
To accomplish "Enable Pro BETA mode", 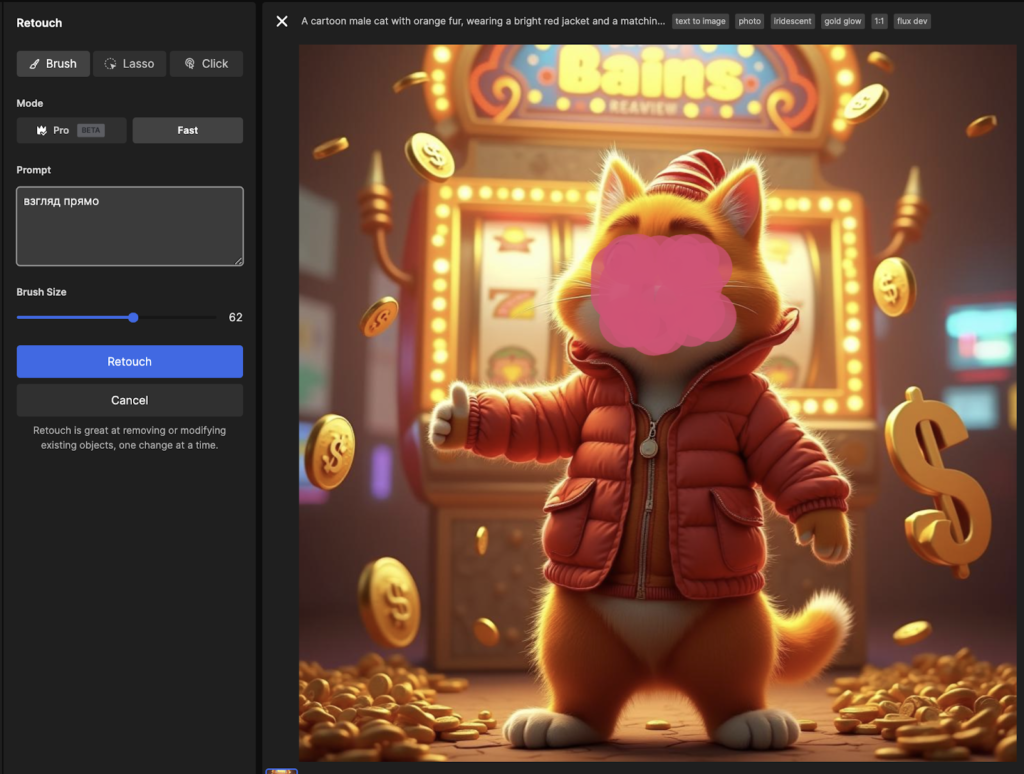I will [71, 130].
